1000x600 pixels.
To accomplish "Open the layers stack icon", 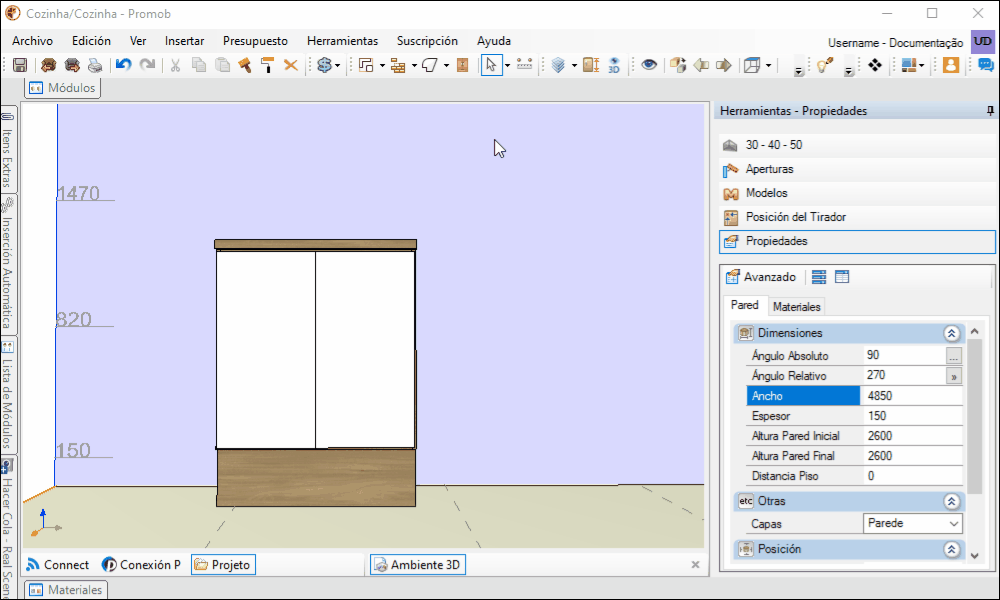I will (x=559, y=65).
